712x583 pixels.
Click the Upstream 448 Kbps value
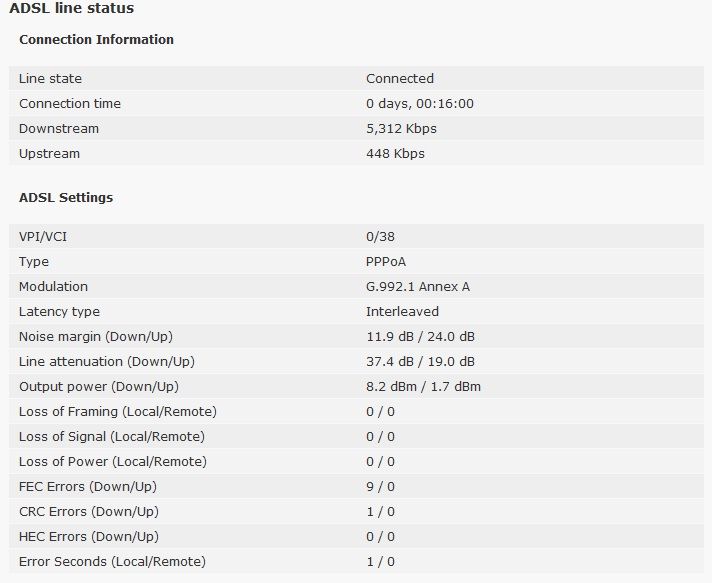pyautogui.click(x=395, y=154)
